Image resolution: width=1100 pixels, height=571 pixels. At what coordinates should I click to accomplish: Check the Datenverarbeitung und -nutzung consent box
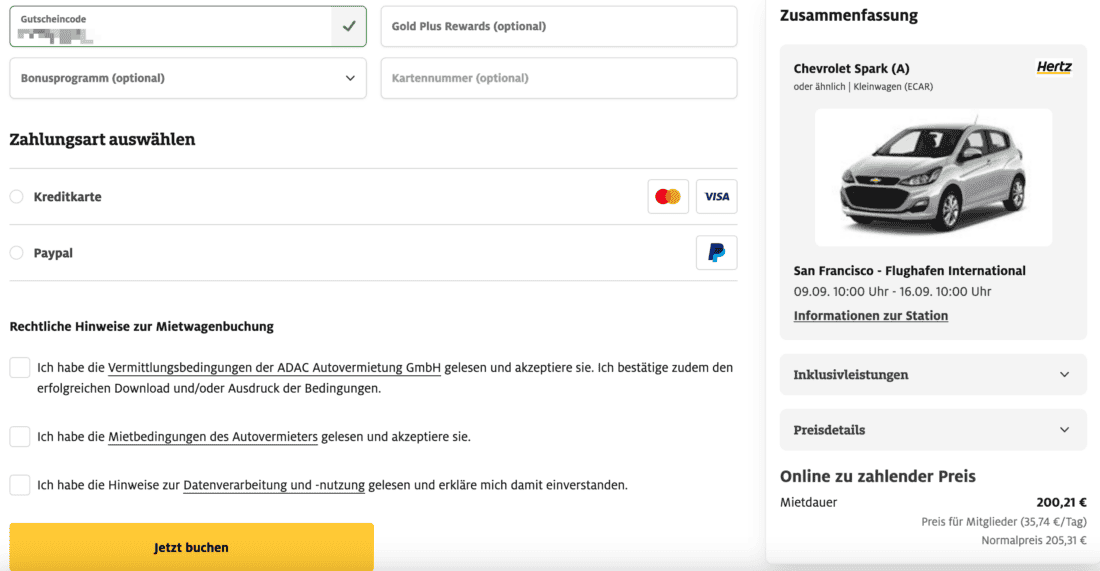(20, 485)
